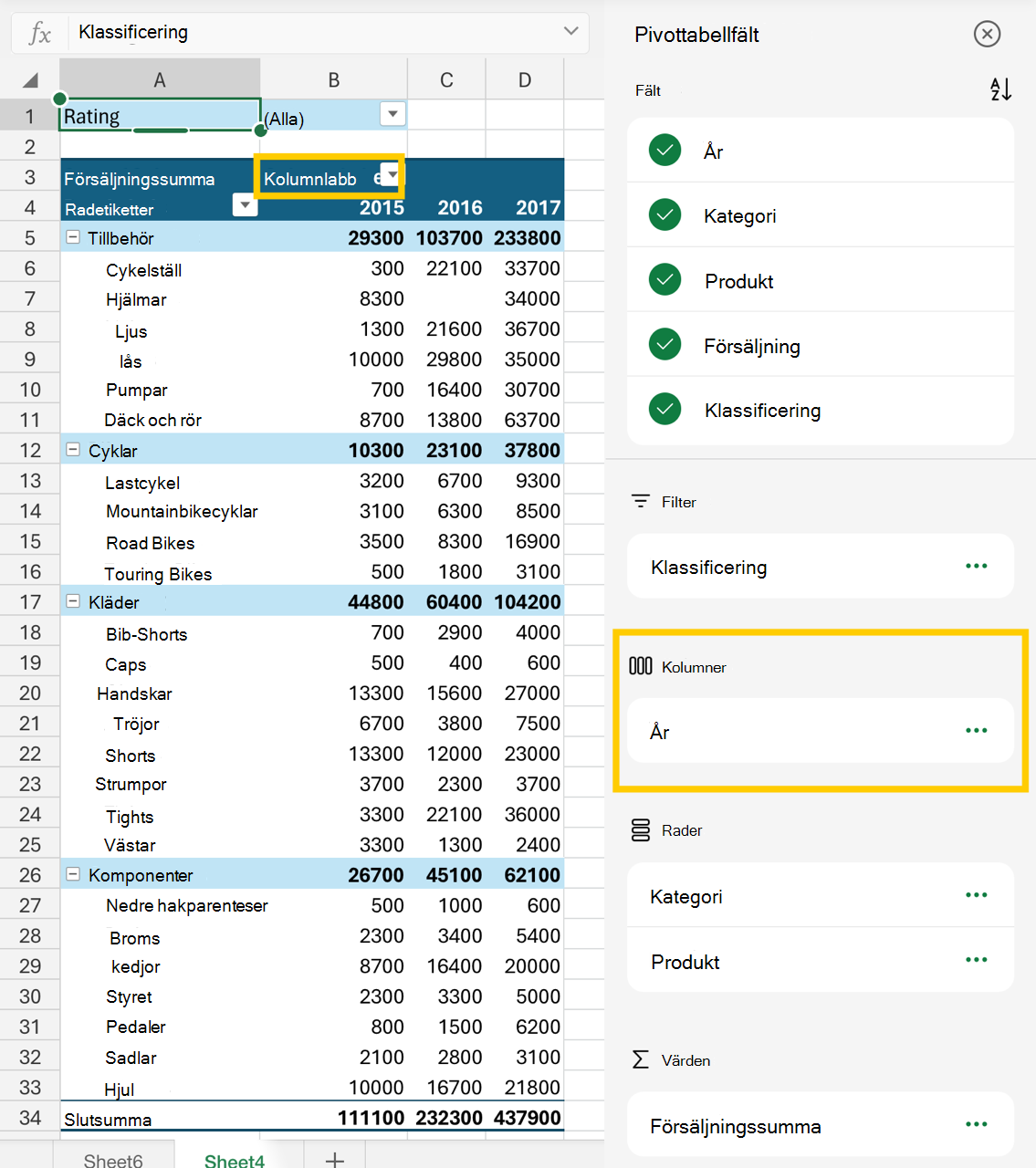
Task: Close the Pivottabellfält pane
Action: click(987, 34)
